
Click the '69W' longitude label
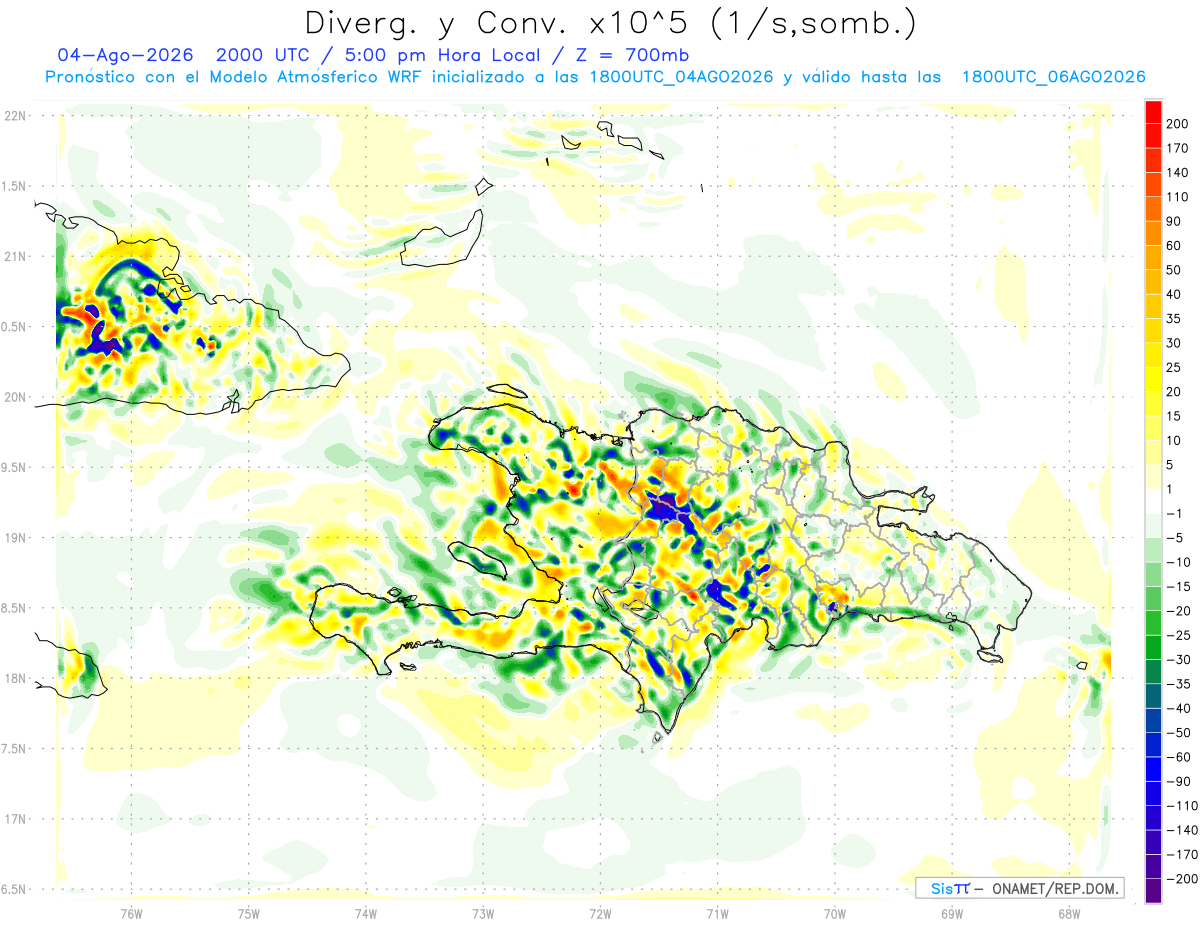(952, 914)
